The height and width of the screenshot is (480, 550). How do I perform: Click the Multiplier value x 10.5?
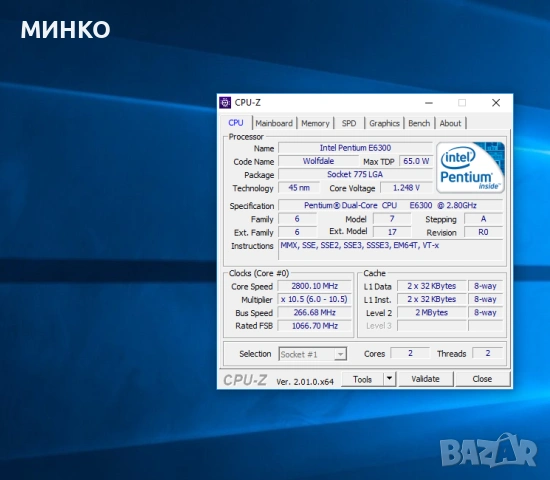(315, 299)
